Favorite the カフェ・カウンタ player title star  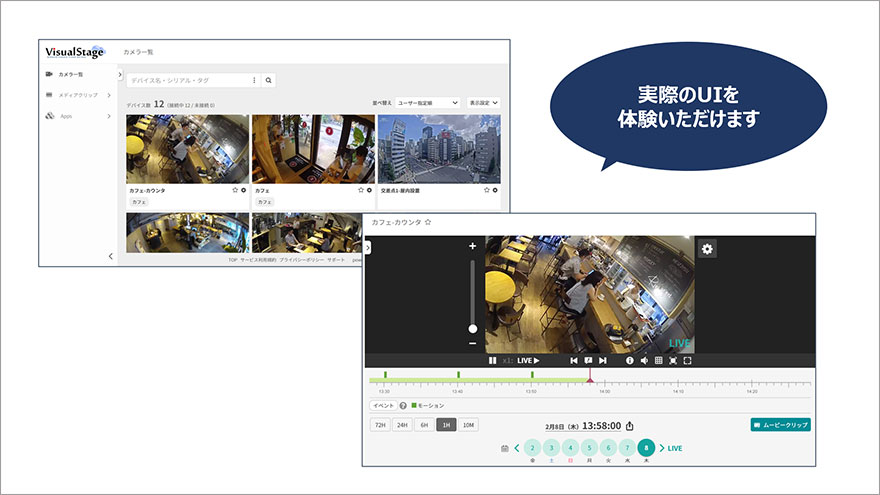click(428, 222)
